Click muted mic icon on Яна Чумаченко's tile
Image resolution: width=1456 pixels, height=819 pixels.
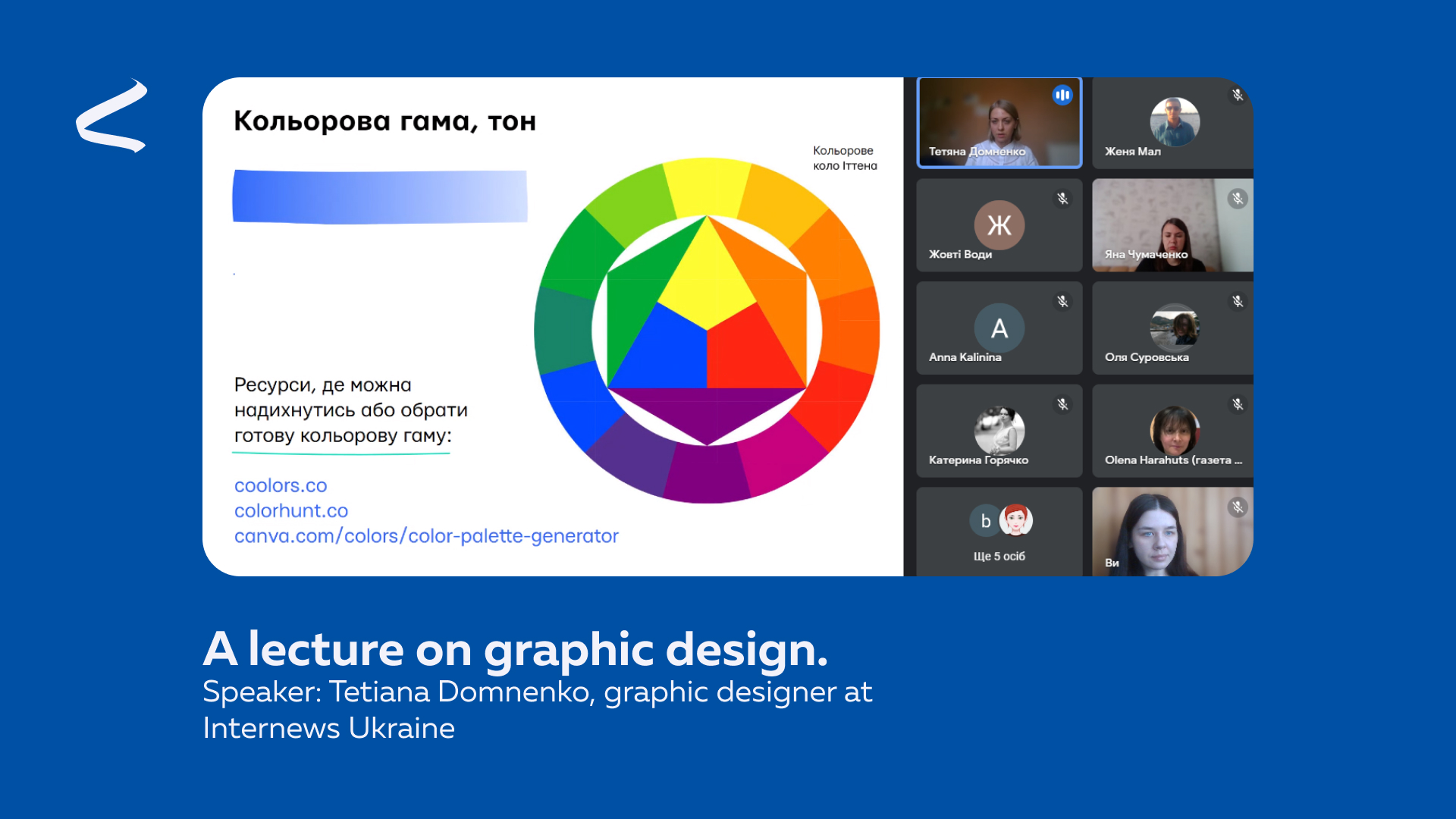(x=1238, y=198)
